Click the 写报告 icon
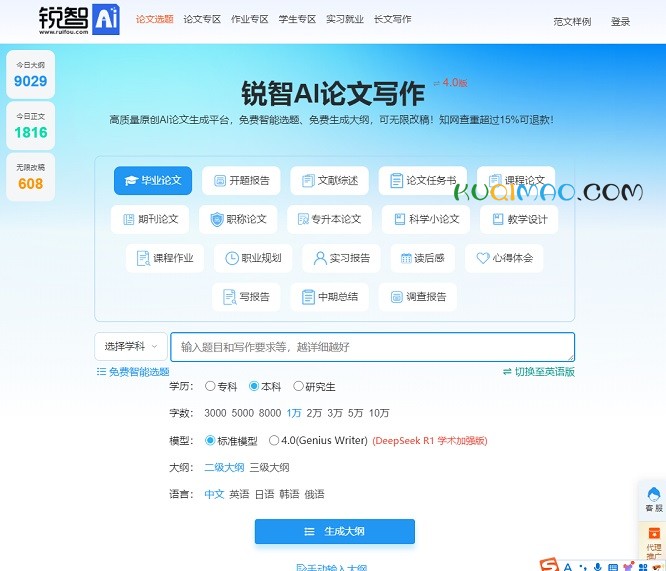 tap(229, 297)
